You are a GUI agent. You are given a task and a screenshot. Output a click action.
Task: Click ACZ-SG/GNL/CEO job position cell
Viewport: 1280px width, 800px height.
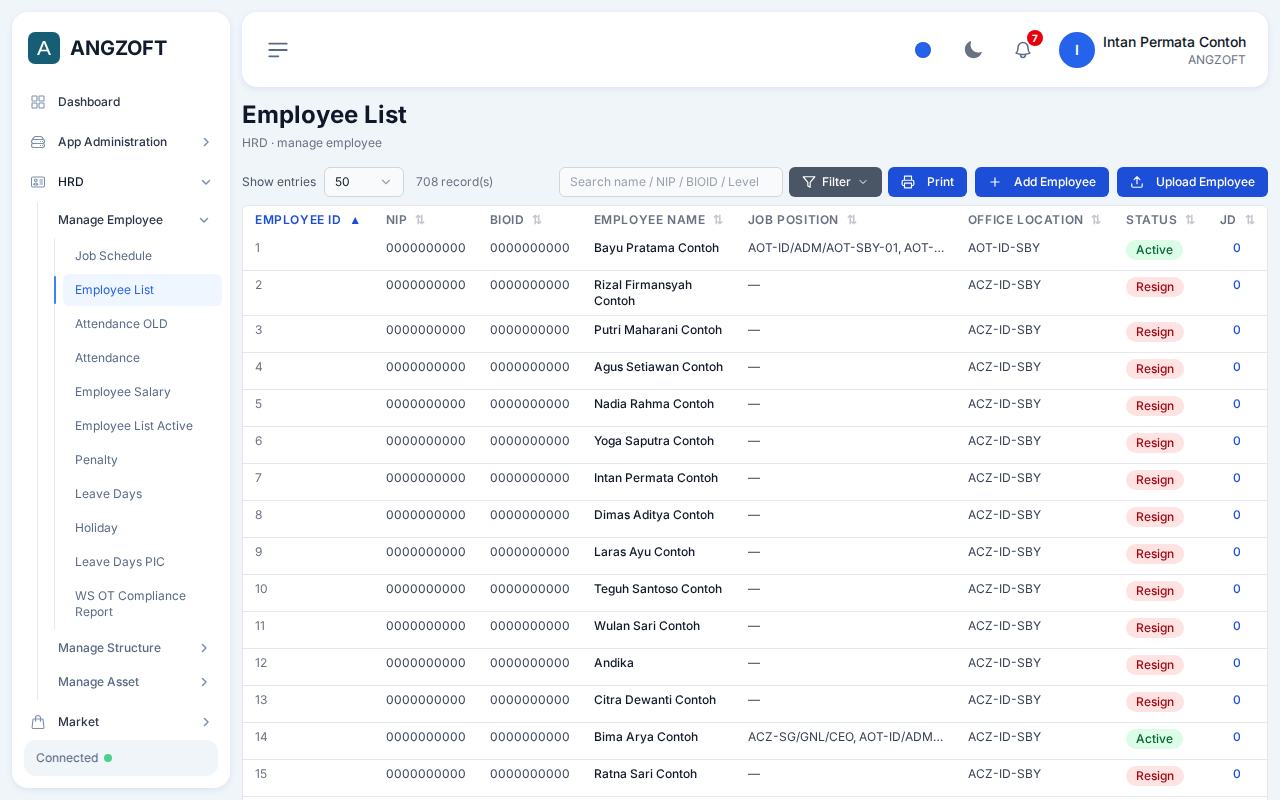click(846, 737)
